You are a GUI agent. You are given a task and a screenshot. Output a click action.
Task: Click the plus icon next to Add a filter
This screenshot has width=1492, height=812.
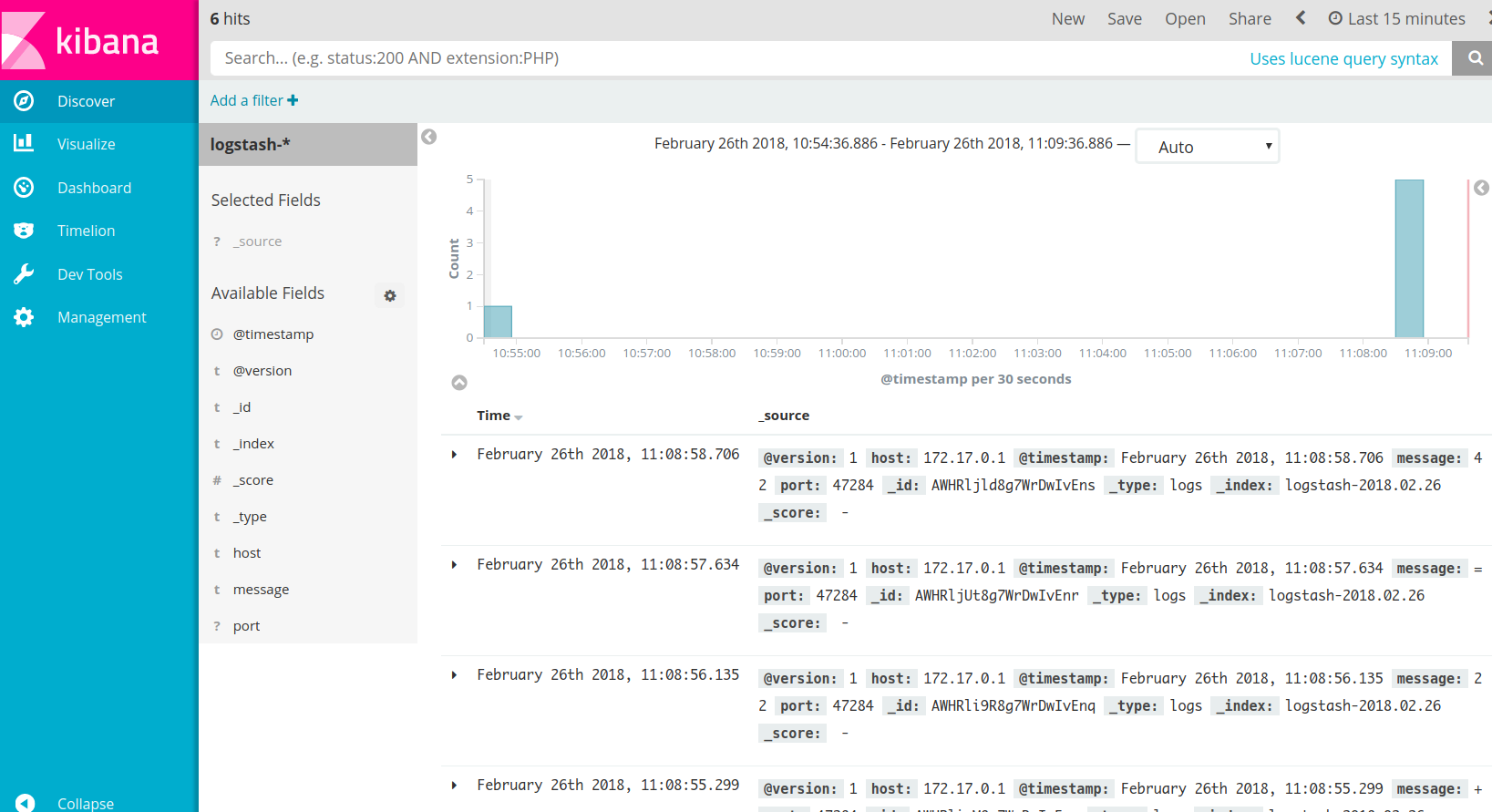(x=293, y=100)
